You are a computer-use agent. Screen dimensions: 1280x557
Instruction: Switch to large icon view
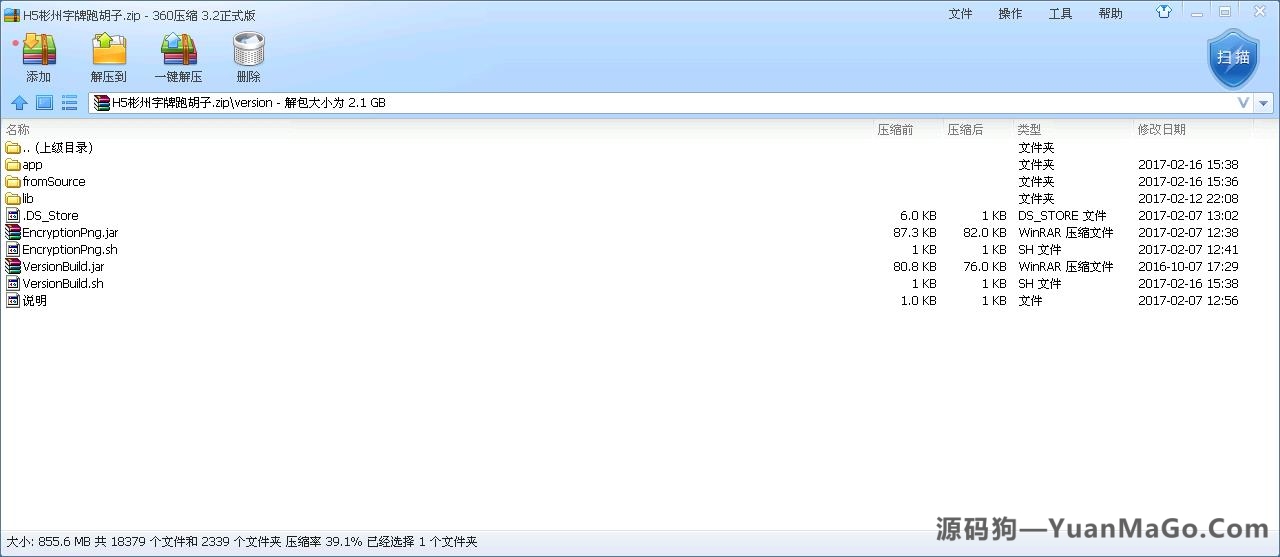click(44, 103)
